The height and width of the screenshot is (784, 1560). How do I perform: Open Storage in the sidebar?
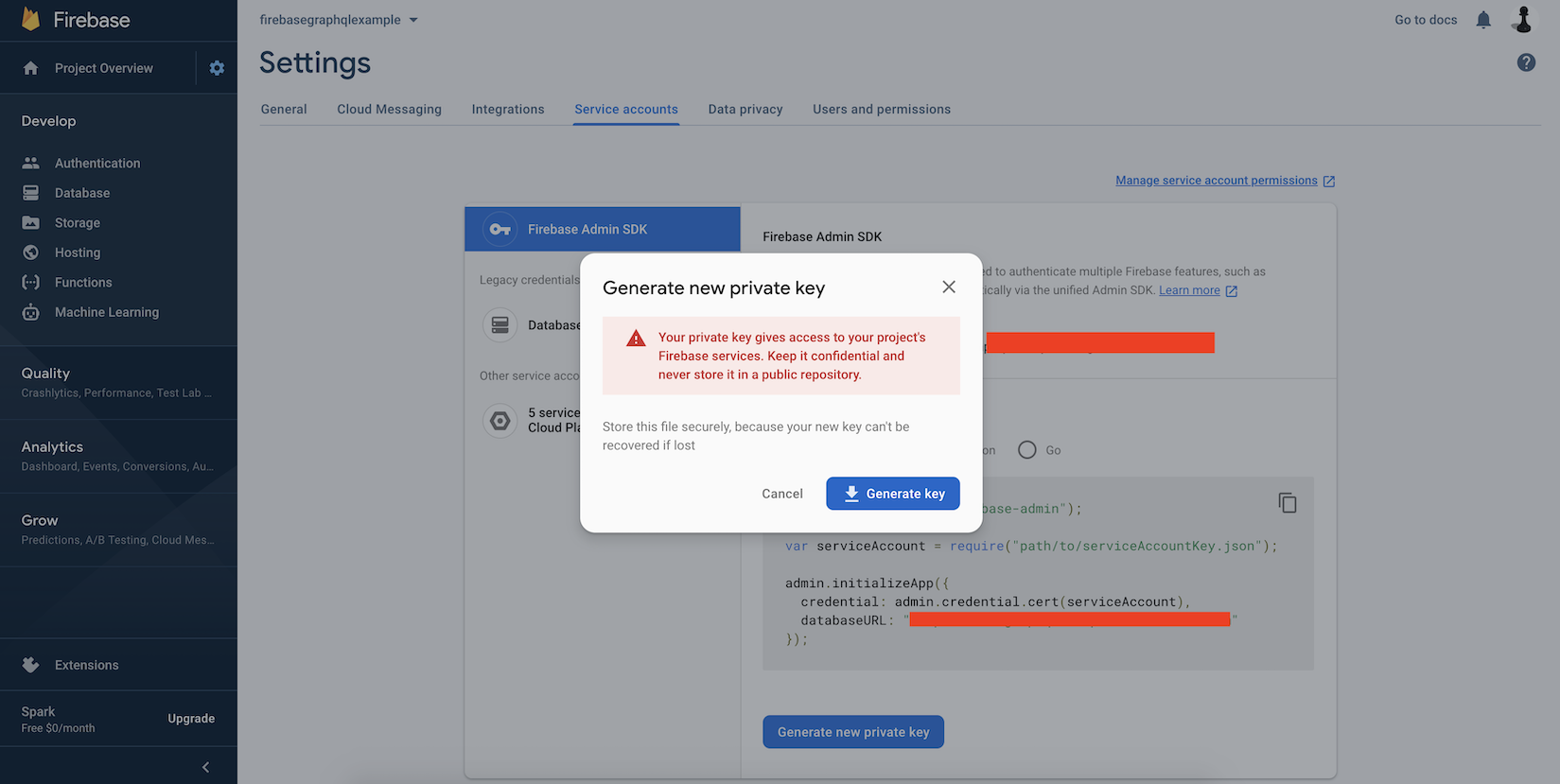click(x=78, y=223)
